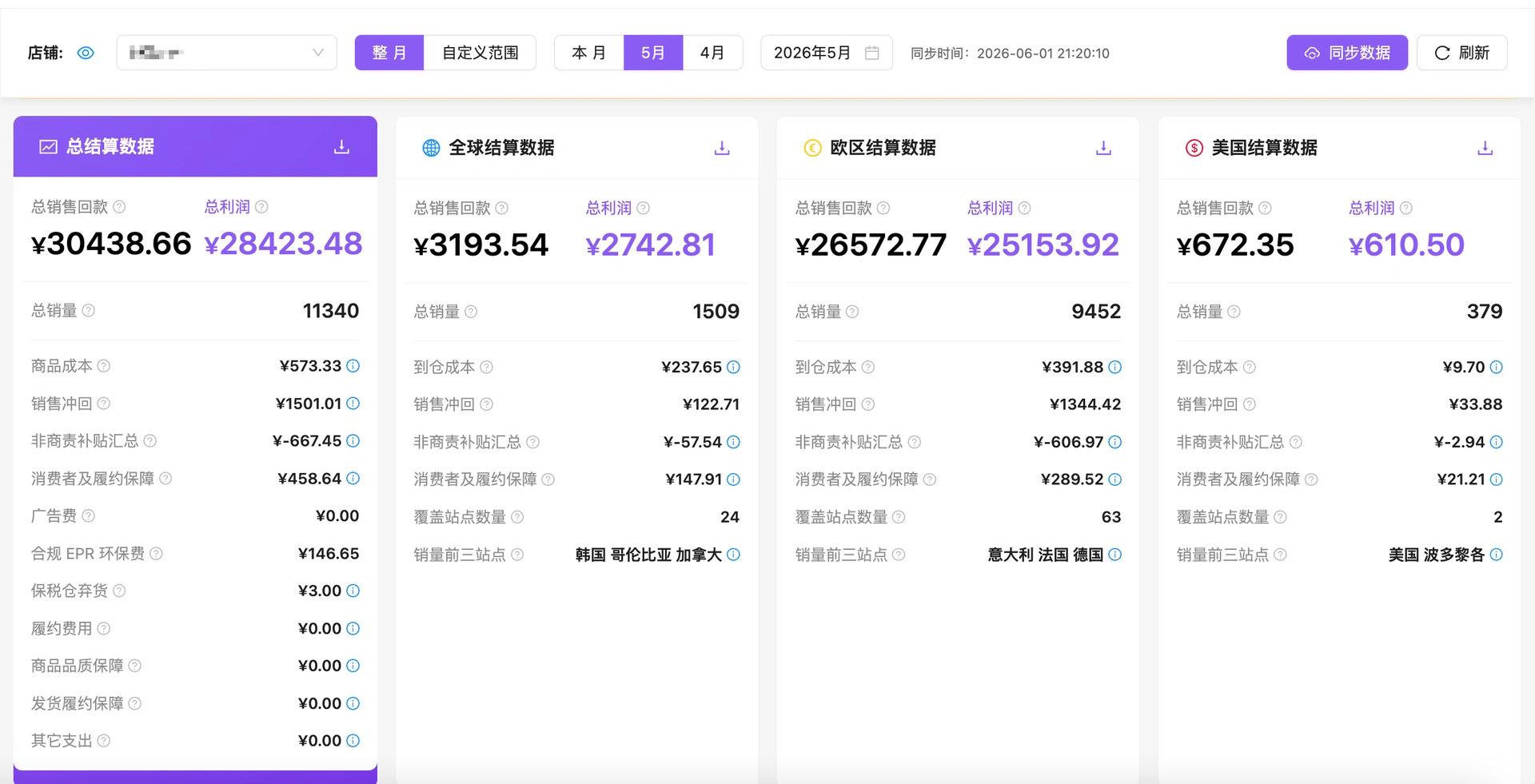The image size is (1535, 784).
Task: Download 美国结算数据 report
Action: click(1485, 148)
